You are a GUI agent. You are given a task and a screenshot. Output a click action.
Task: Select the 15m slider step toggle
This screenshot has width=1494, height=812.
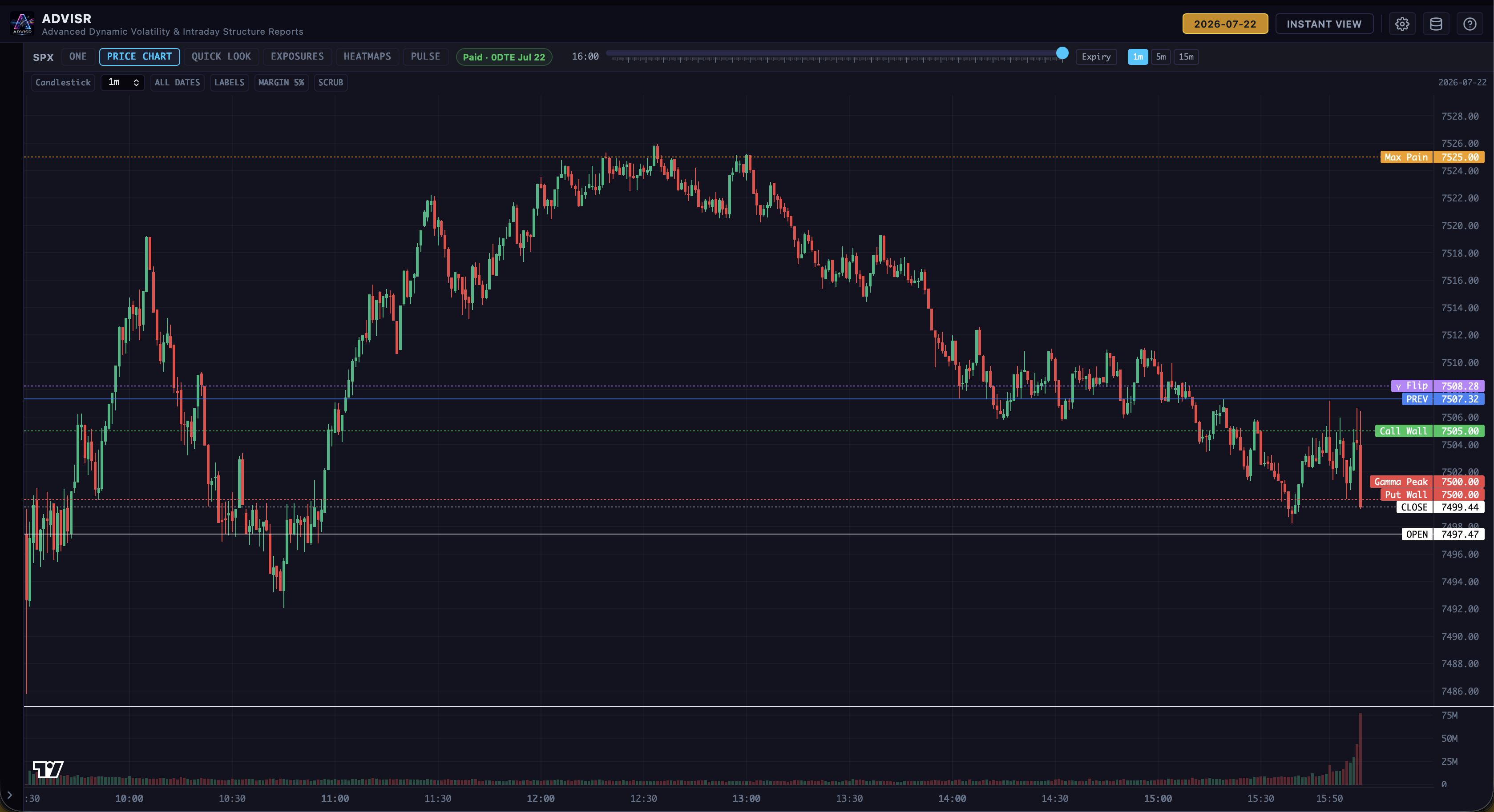click(1186, 57)
